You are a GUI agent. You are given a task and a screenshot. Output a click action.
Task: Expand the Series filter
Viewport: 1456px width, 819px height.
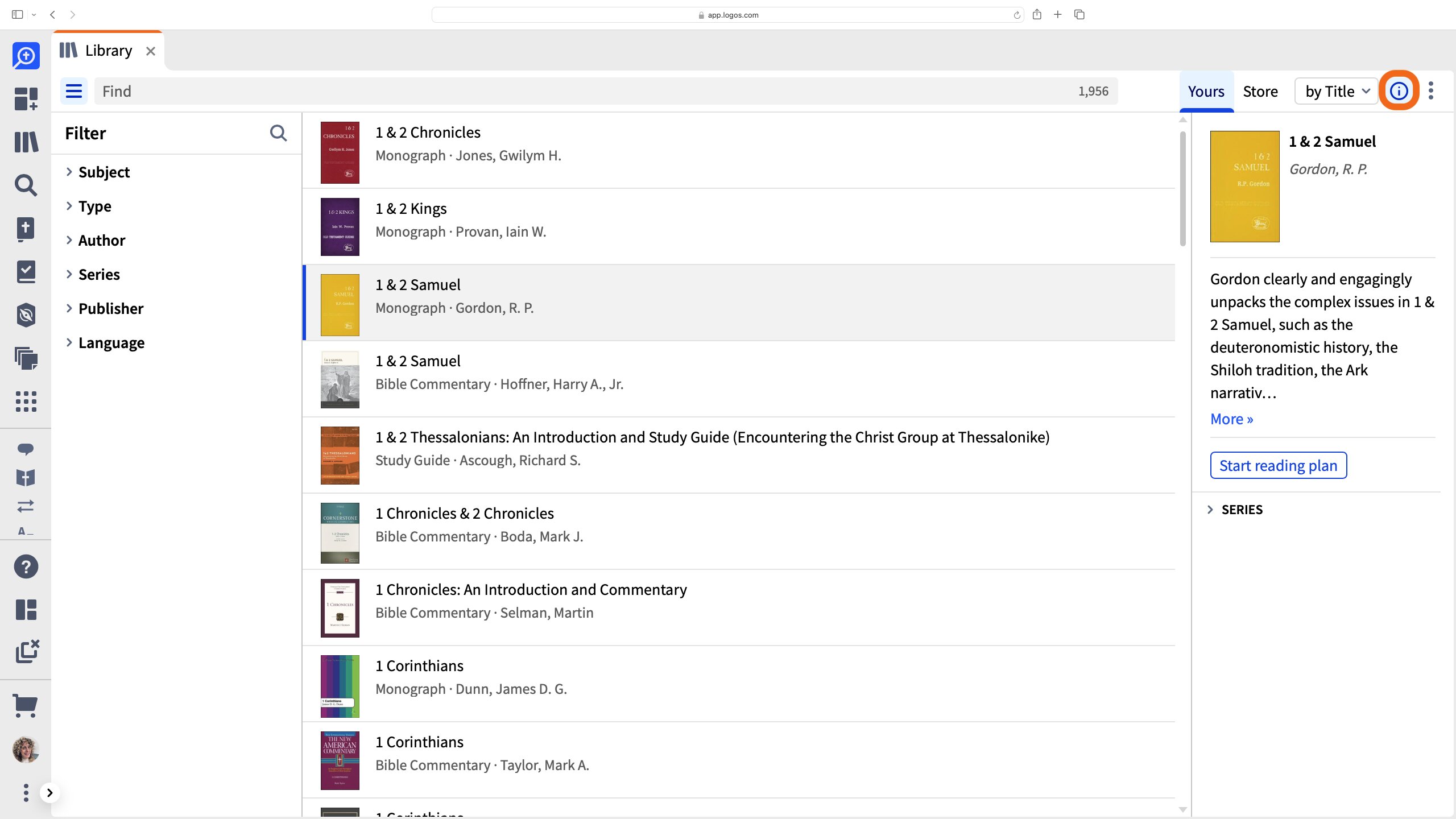pos(92,275)
